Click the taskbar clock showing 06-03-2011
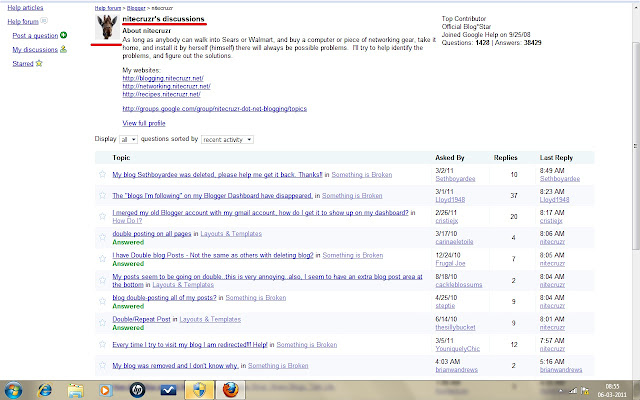640x400 pixels. coord(612,391)
